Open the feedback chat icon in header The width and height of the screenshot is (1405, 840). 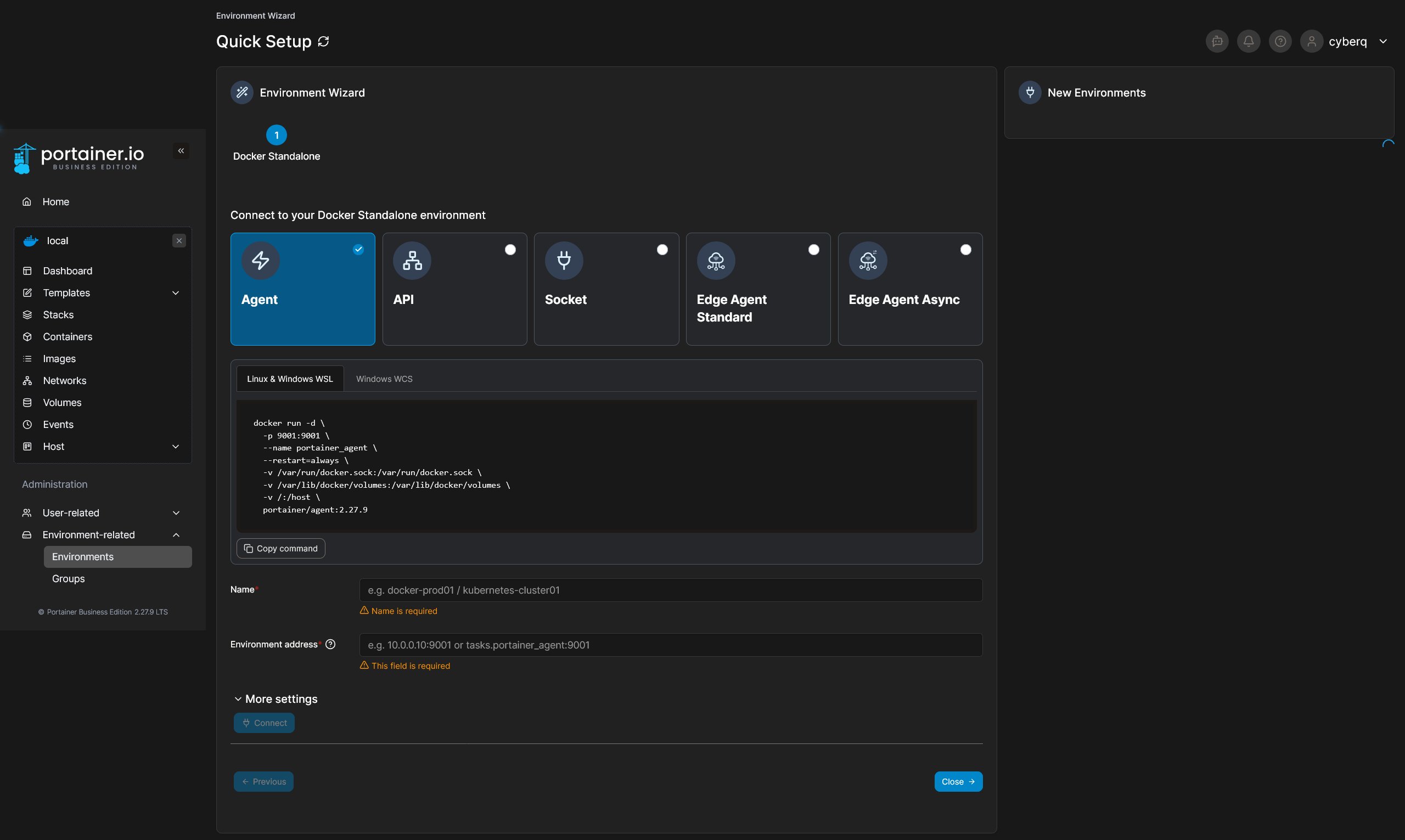point(1217,41)
